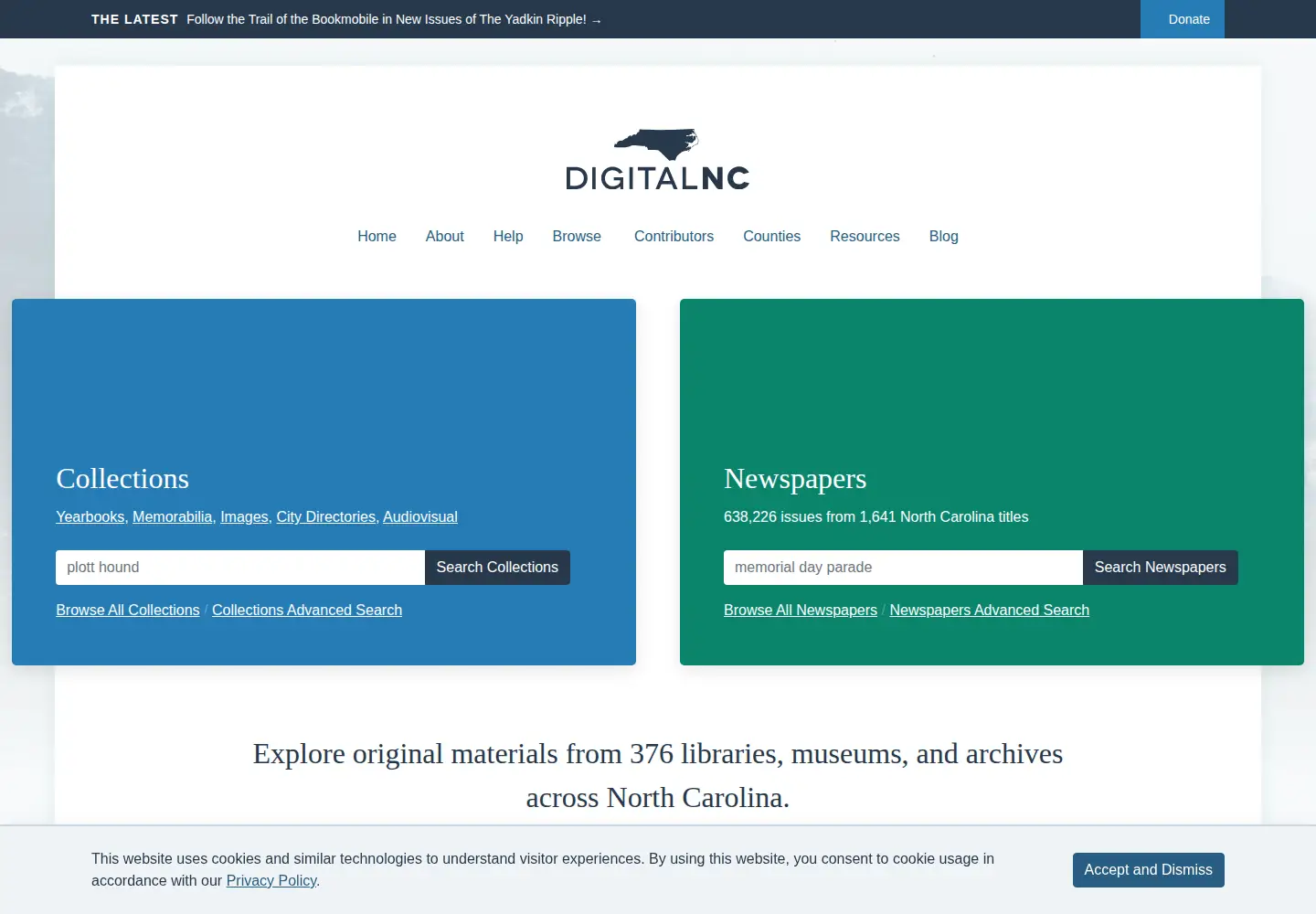This screenshot has width=1316, height=914.
Task: Open Collections Advanced Search
Action: tap(307, 610)
